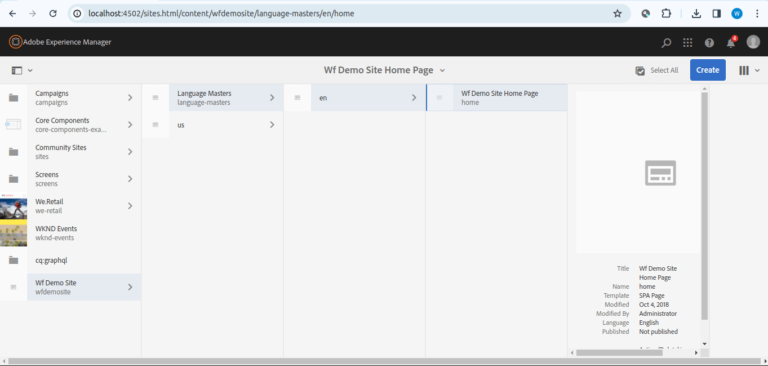Image resolution: width=768 pixels, height=366 pixels.
Task: Click the browser forward arrow
Action: pos(32,14)
